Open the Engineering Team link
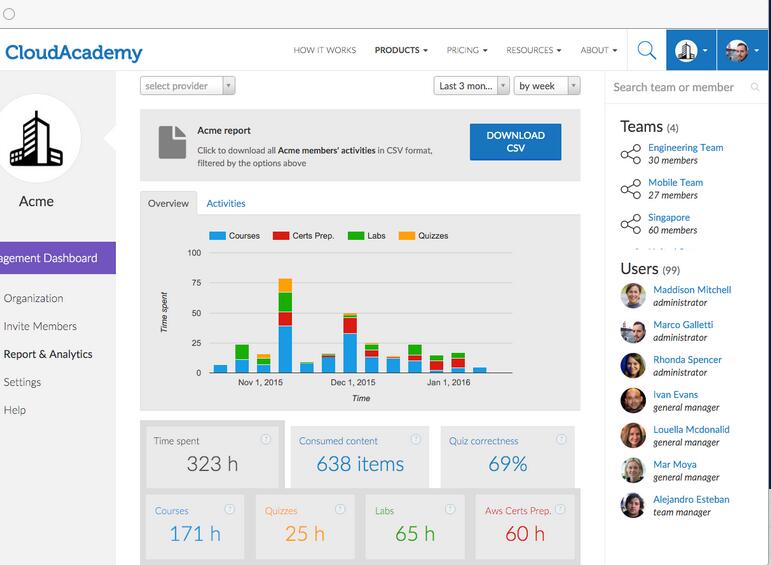Screen dimensions: 771x565 coord(685,148)
